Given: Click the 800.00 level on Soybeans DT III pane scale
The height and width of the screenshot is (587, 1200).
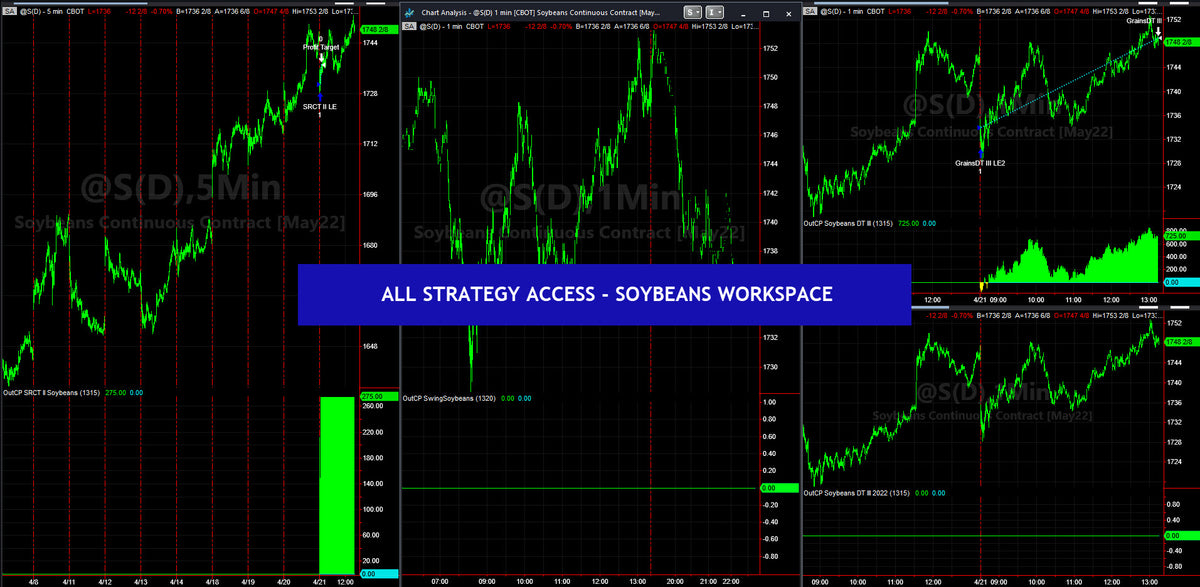Looking at the screenshot, I should pyautogui.click(x=1178, y=232).
